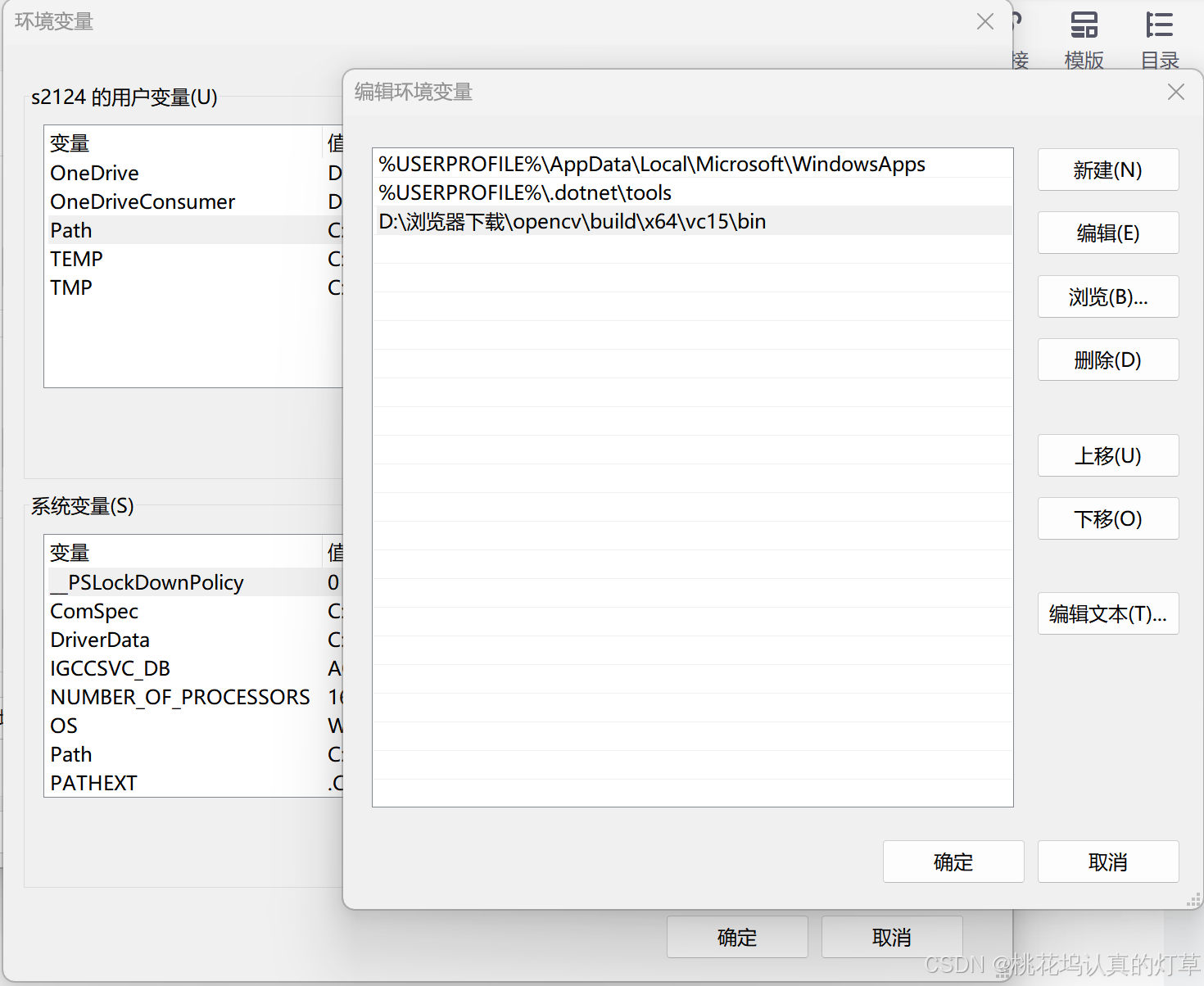Image resolution: width=1204 pixels, height=986 pixels.
Task: Click the 目录 icon in top right
Action: click(x=1160, y=37)
